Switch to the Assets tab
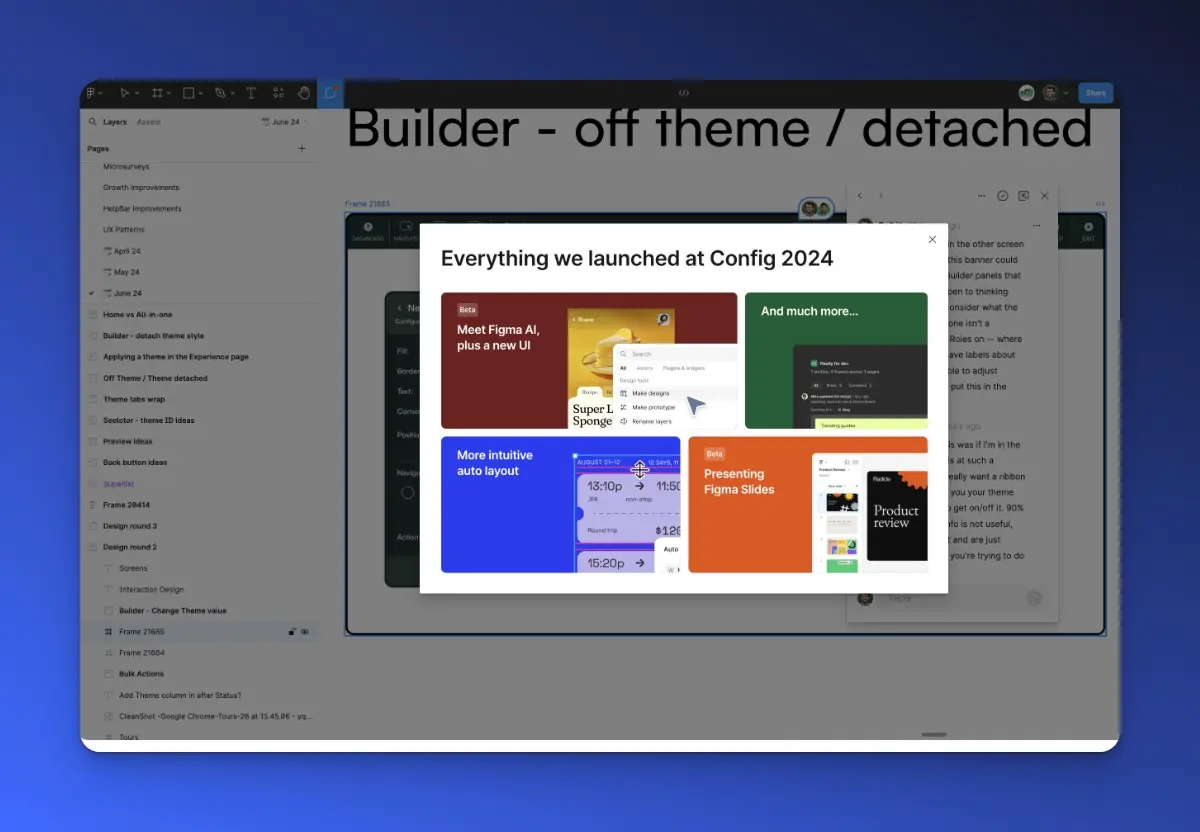This screenshot has height=832, width=1200. [148, 122]
